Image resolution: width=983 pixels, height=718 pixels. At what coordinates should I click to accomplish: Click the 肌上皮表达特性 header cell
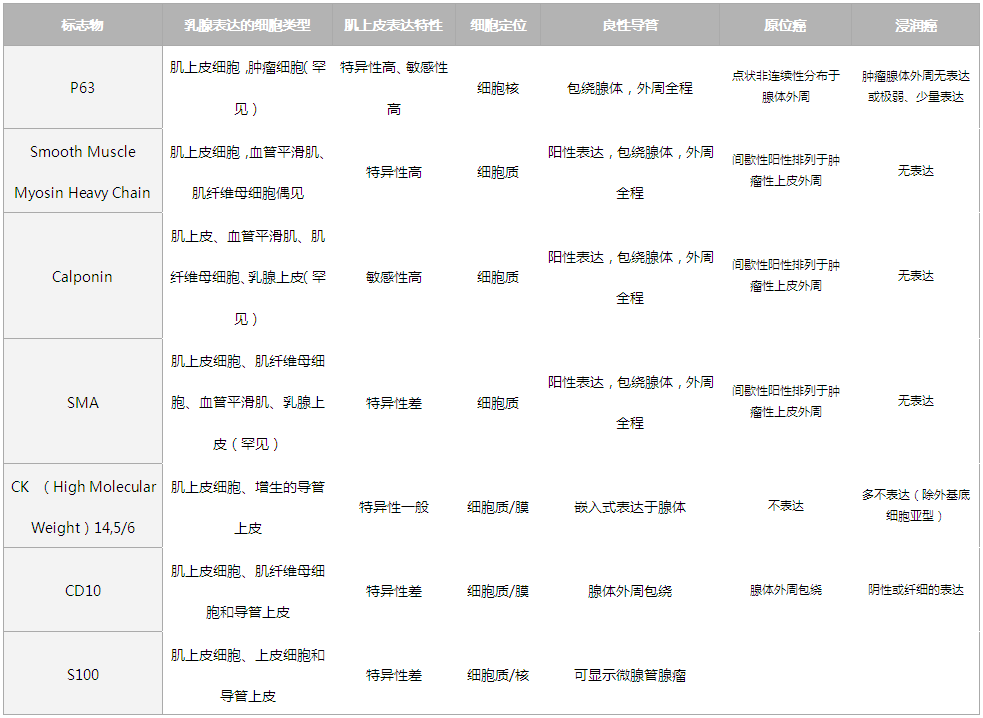pos(393,25)
